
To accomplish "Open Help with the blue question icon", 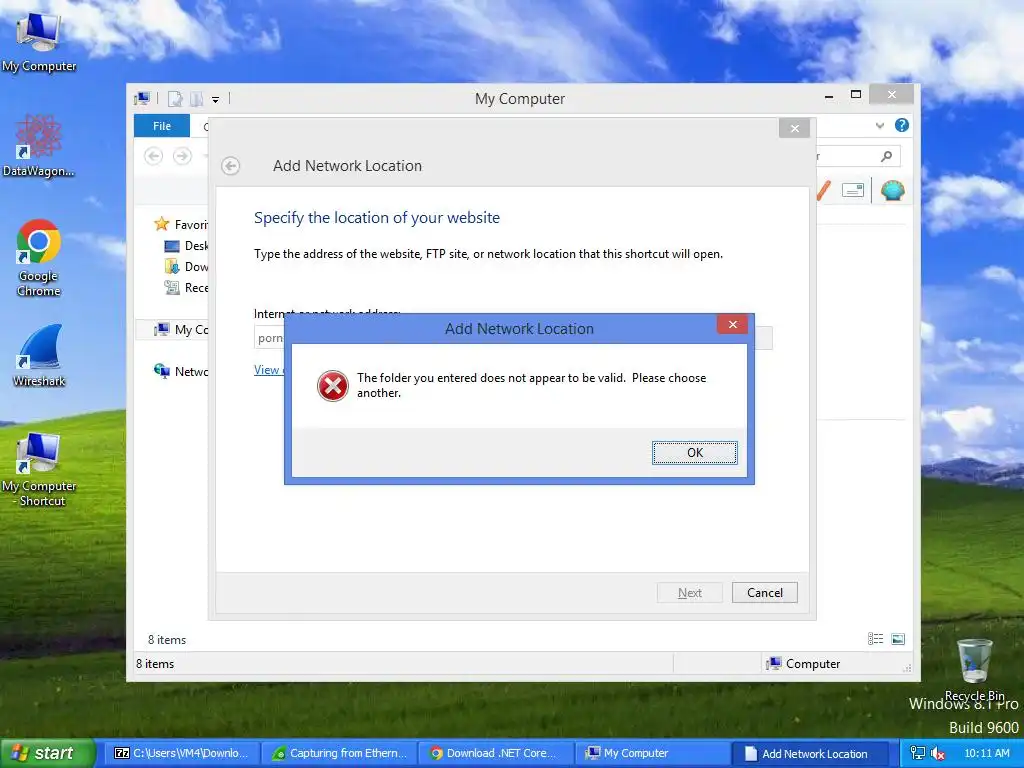I will [x=902, y=125].
